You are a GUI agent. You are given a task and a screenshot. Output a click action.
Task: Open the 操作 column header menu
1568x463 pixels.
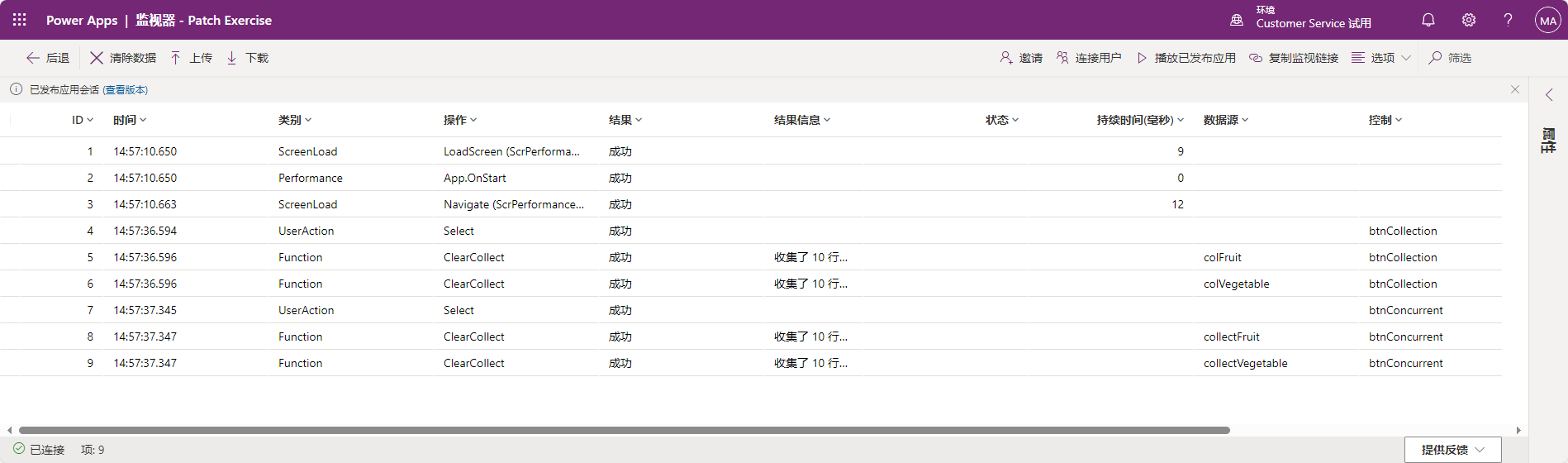click(x=460, y=120)
